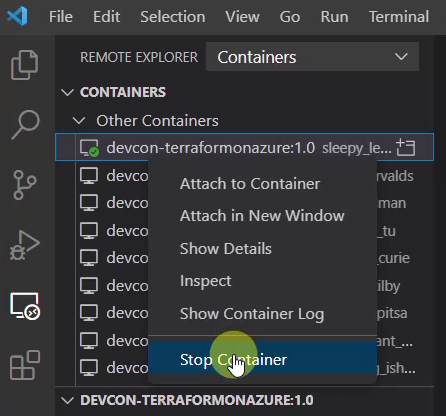The image size is (446, 416).
Task: Choose Attach to Container from context menu
Action: coord(262,184)
